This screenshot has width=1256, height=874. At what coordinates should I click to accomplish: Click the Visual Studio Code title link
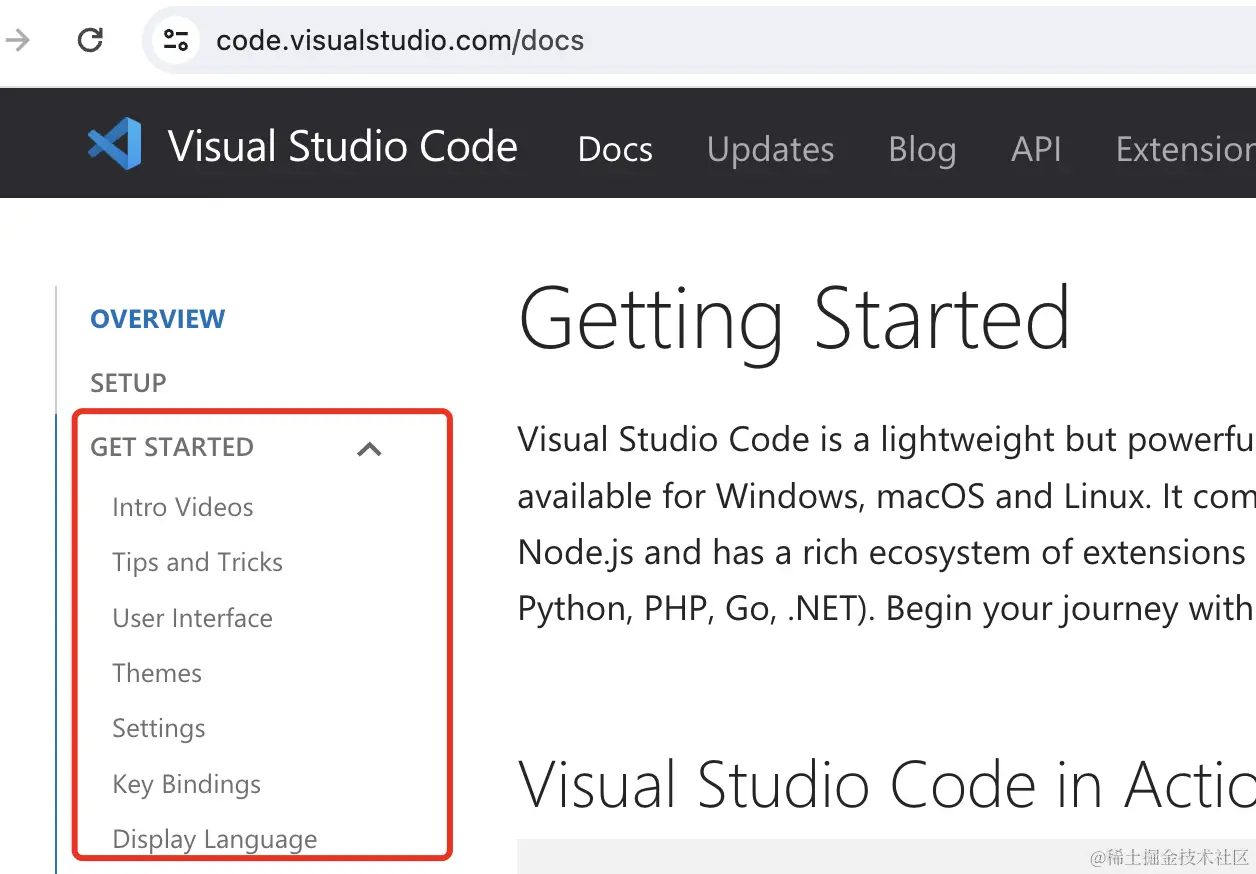click(x=343, y=146)
